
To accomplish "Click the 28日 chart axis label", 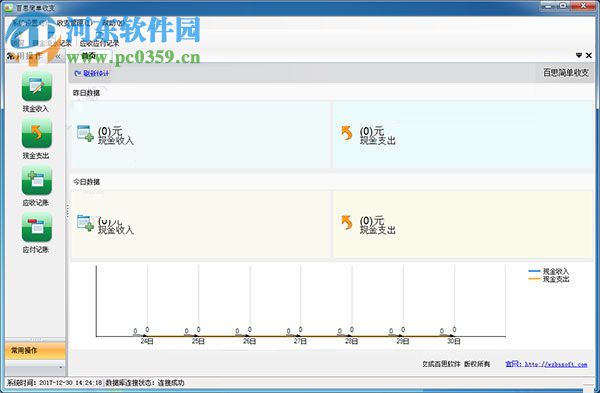I will click(352, 341).
